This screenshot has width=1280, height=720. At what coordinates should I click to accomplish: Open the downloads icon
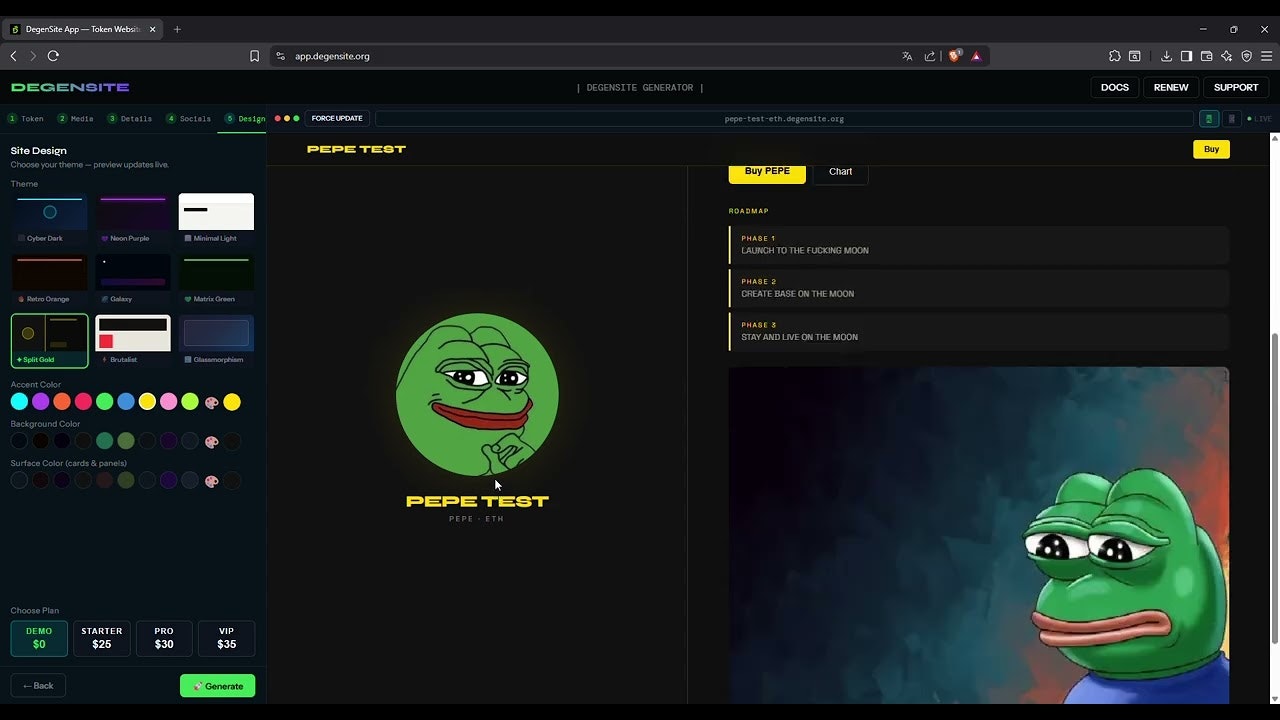(1166, 56)
